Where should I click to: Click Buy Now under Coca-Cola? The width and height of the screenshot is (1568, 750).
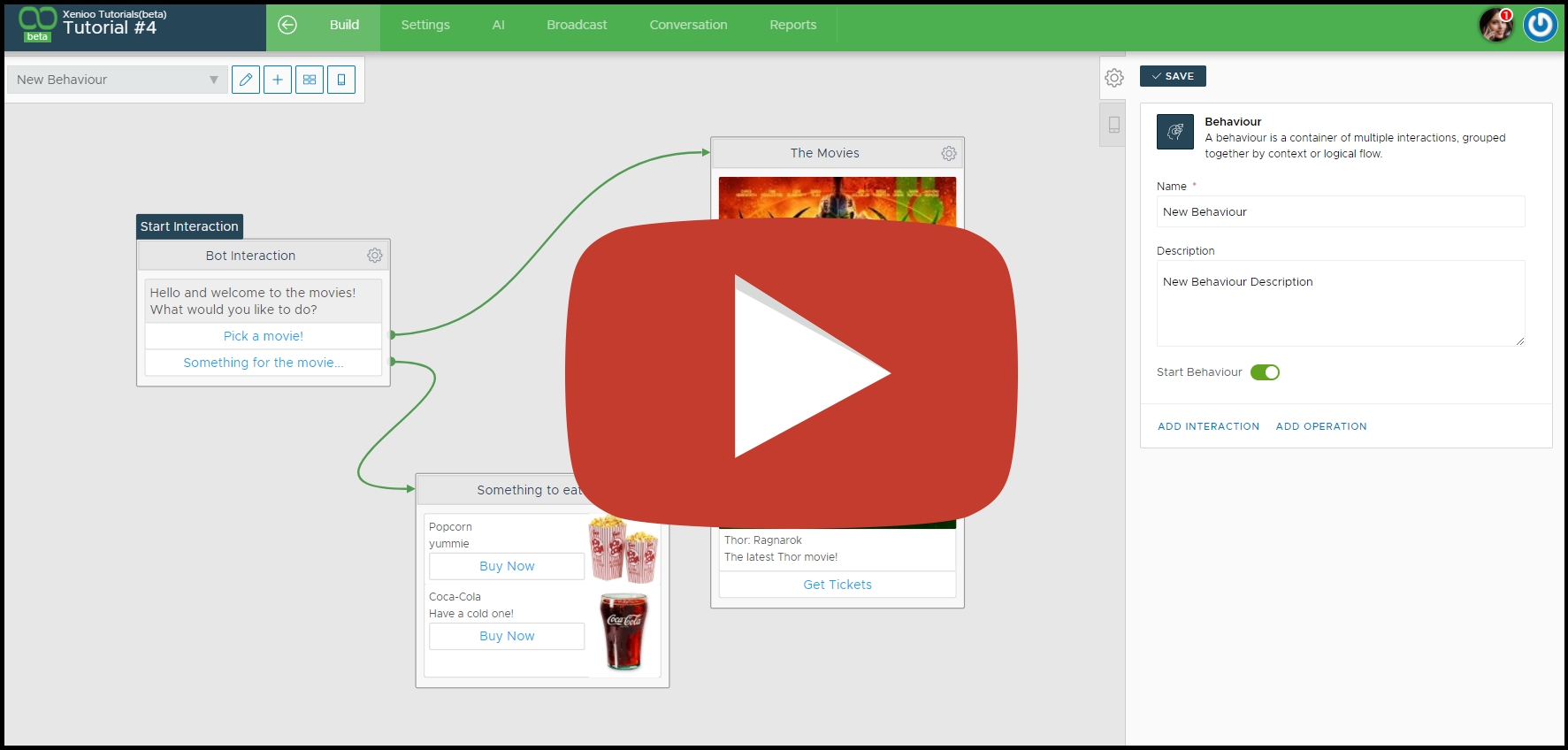[507, 636]
